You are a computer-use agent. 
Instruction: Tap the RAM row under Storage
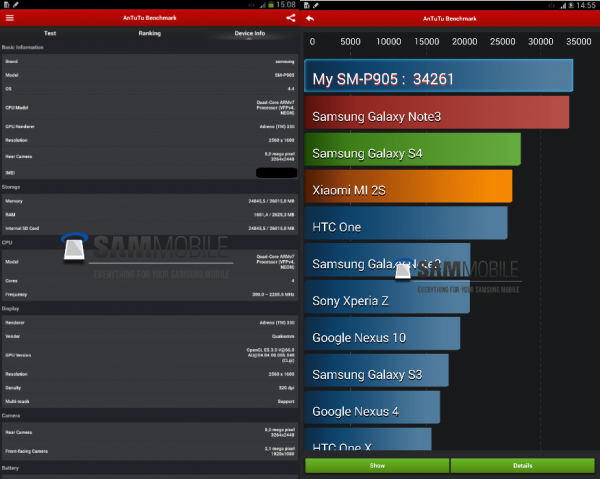point(150,215)
